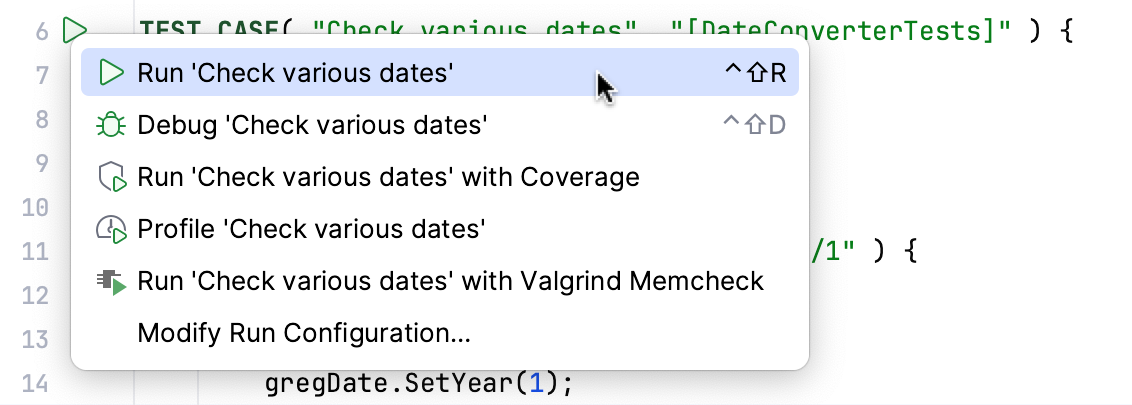This screenshot has width=1132, height=405.
Task: Click the Valgrind Memcheck icon in the menu
Action: coord(111,281)
